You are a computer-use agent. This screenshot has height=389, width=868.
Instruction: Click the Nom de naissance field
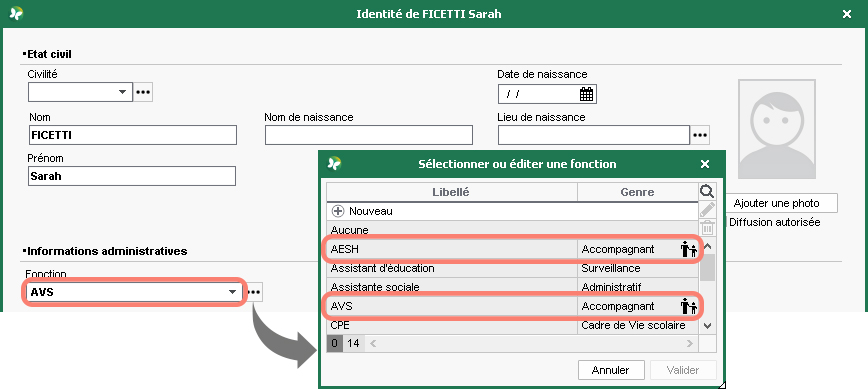click(369, 135)
